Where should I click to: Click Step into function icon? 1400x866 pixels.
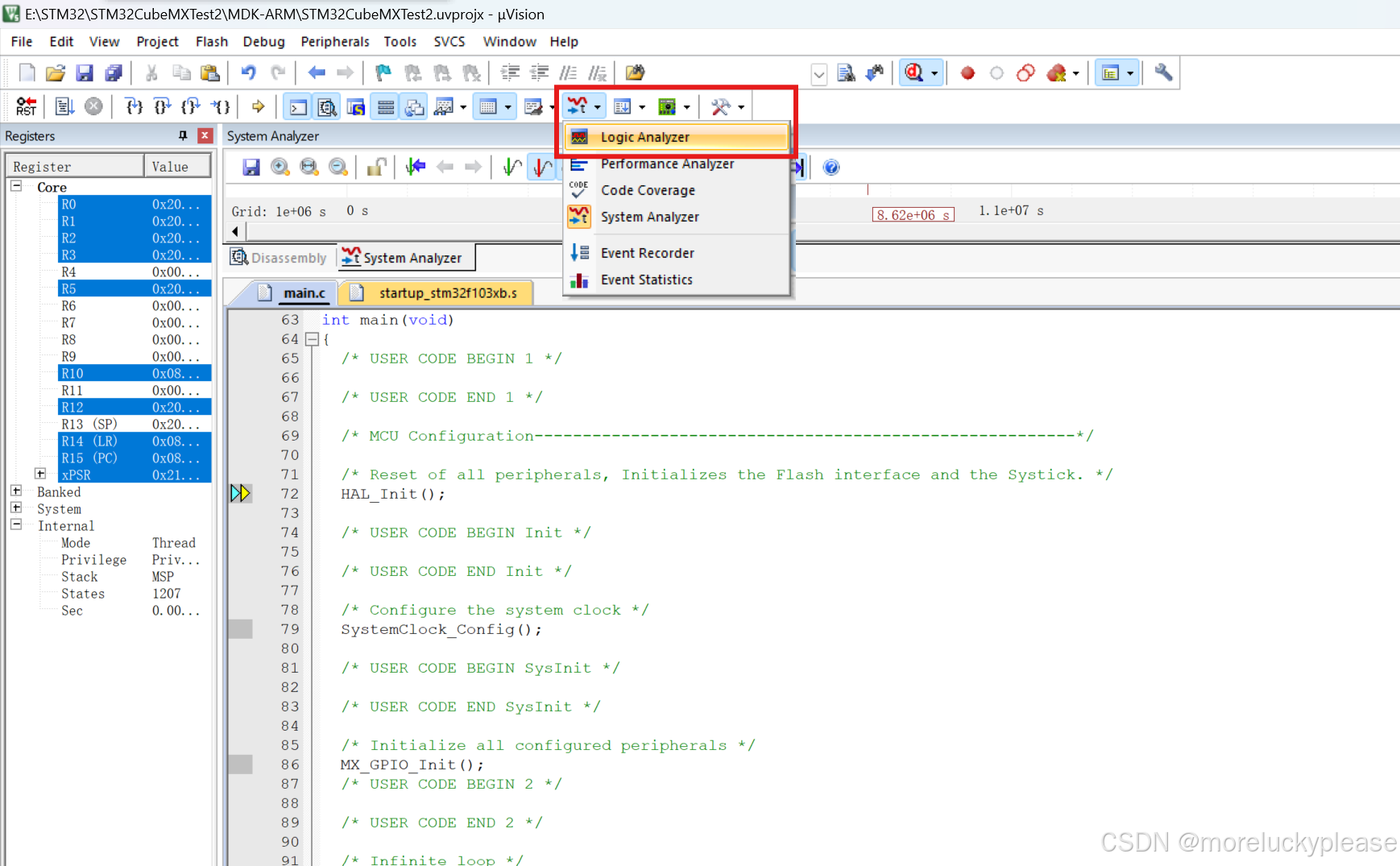click(134, 106)
